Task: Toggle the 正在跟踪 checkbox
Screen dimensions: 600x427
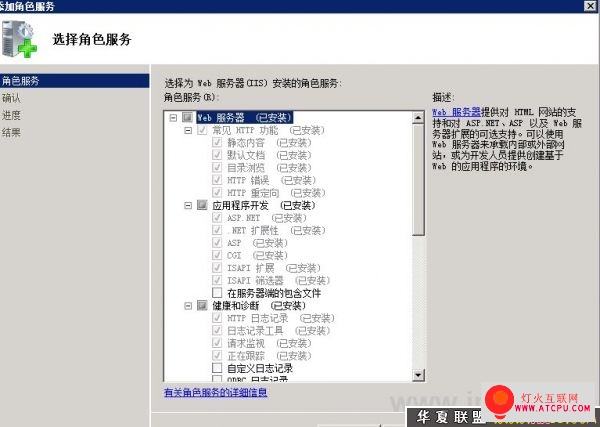Action: tap(217, 355)
